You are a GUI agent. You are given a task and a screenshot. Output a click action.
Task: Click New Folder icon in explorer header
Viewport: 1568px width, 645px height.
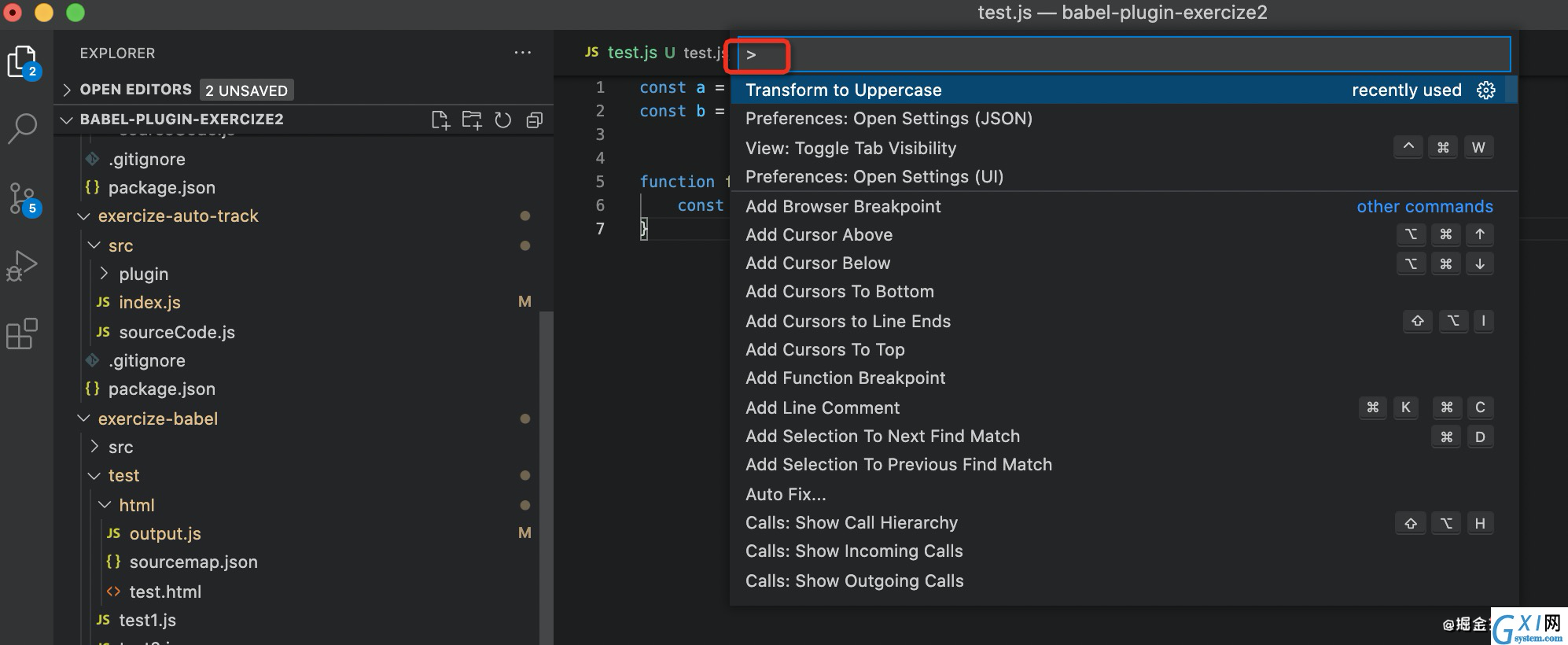472,120
